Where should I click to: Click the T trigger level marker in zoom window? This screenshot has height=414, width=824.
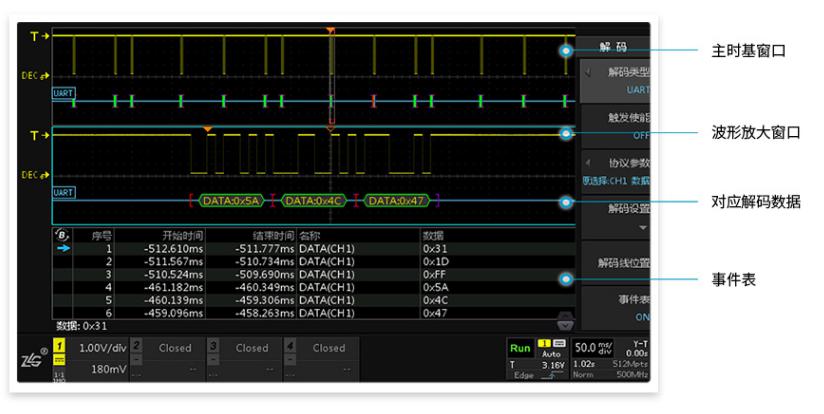39,136
